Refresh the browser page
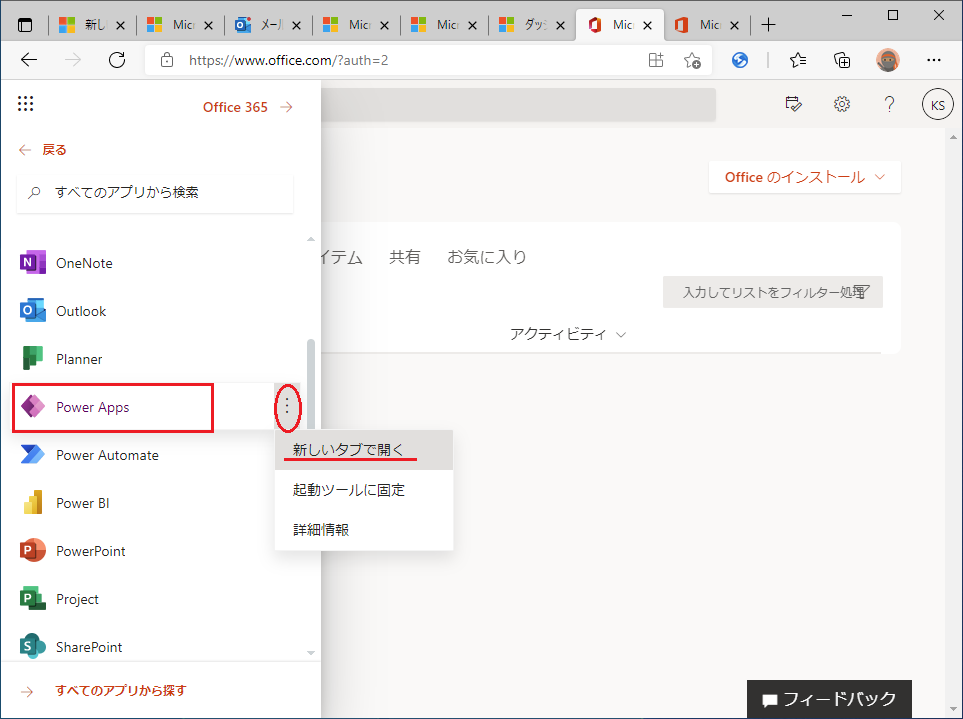This screenshot has height=719, width=963. pyautogui.click(x=117, y=60)
